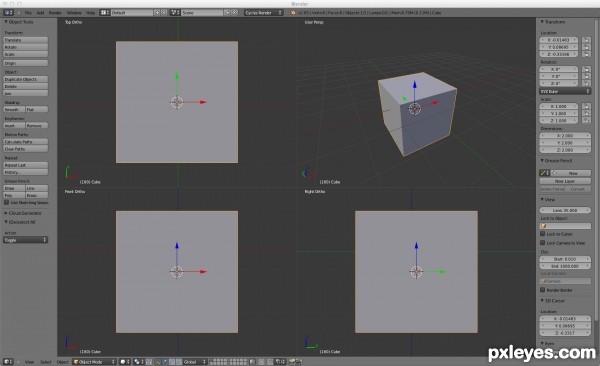Open the Object Mode dropdown
This screenshot has height=366, width=600.
coord(94,361)
